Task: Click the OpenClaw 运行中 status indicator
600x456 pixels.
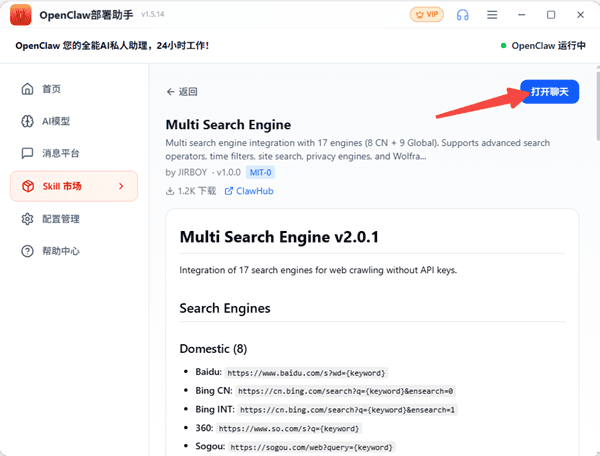Action: (x=543, y=46)
